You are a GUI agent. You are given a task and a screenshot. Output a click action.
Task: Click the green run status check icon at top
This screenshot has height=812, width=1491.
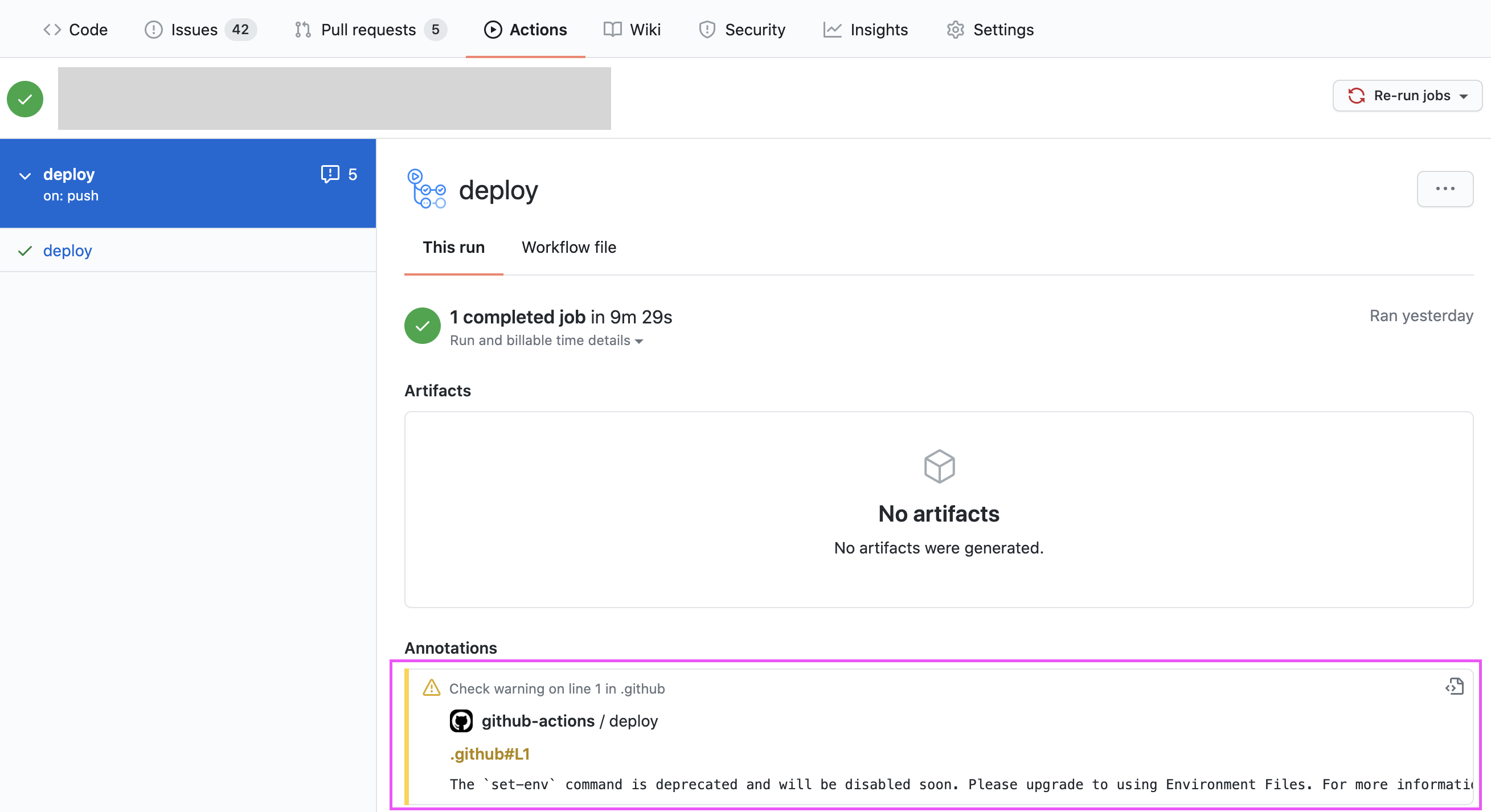[25, 99]
